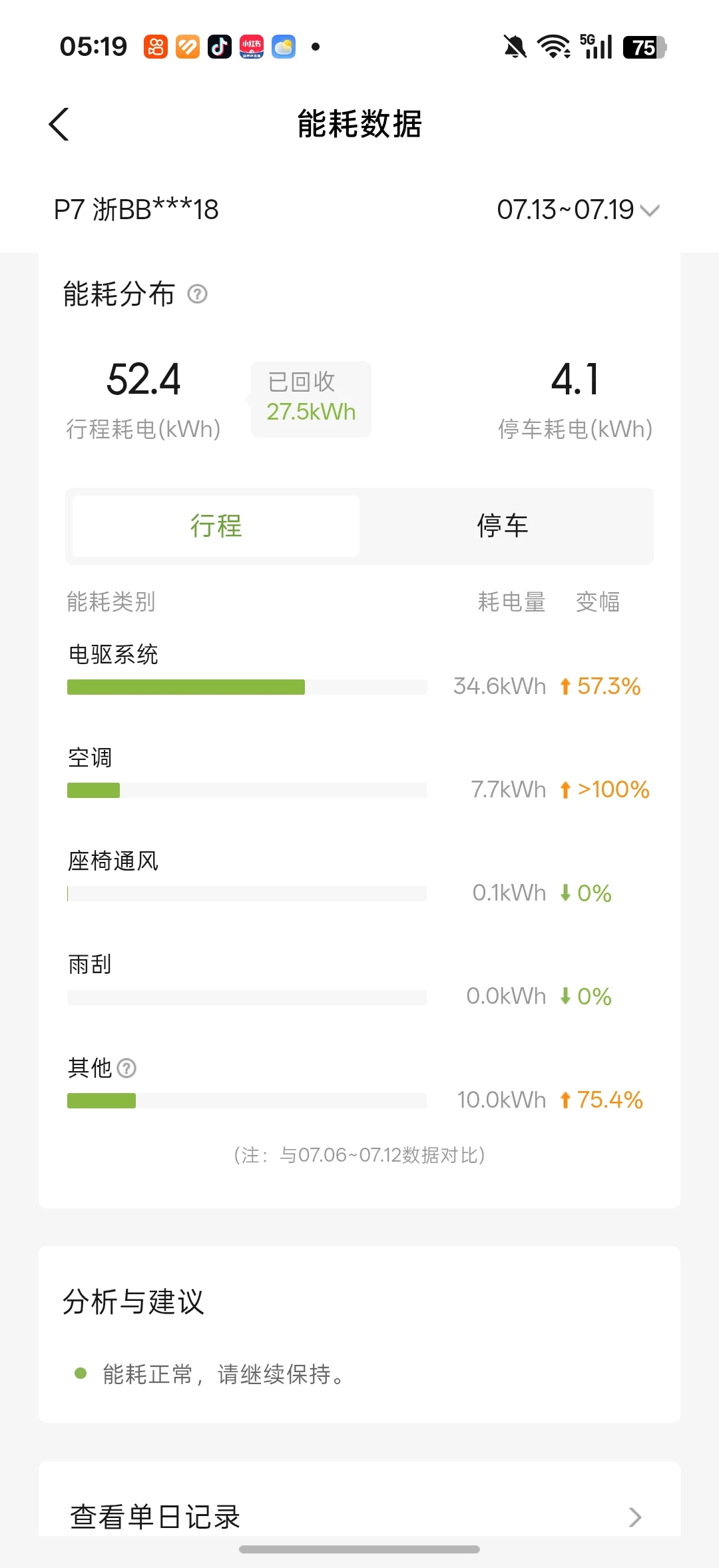Screen dimensions: 719x1568
Task: Switch to the 停车 tab
Action: click(503, 526)
